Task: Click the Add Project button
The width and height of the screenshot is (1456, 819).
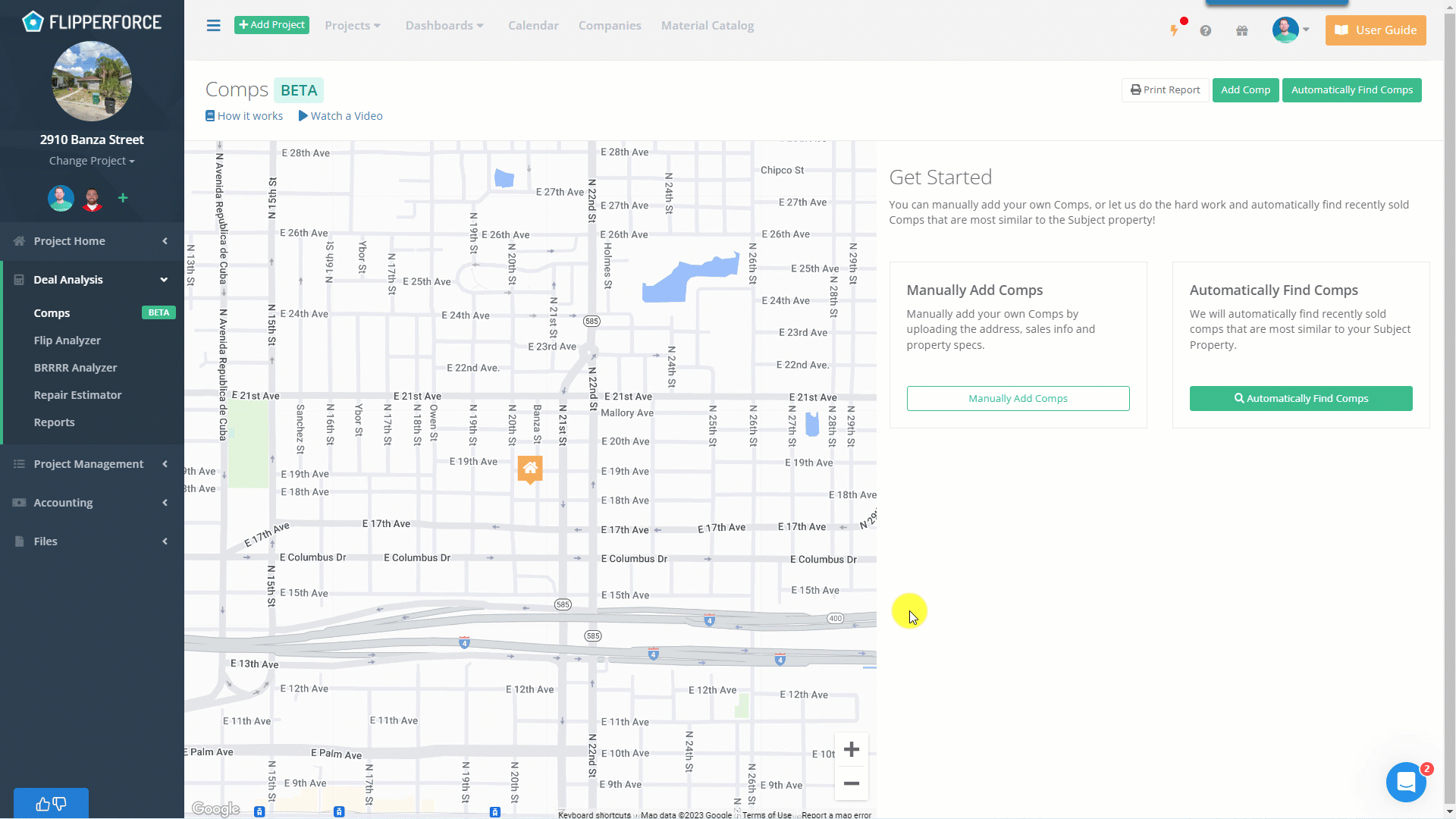Action: (x=271, y=25)
